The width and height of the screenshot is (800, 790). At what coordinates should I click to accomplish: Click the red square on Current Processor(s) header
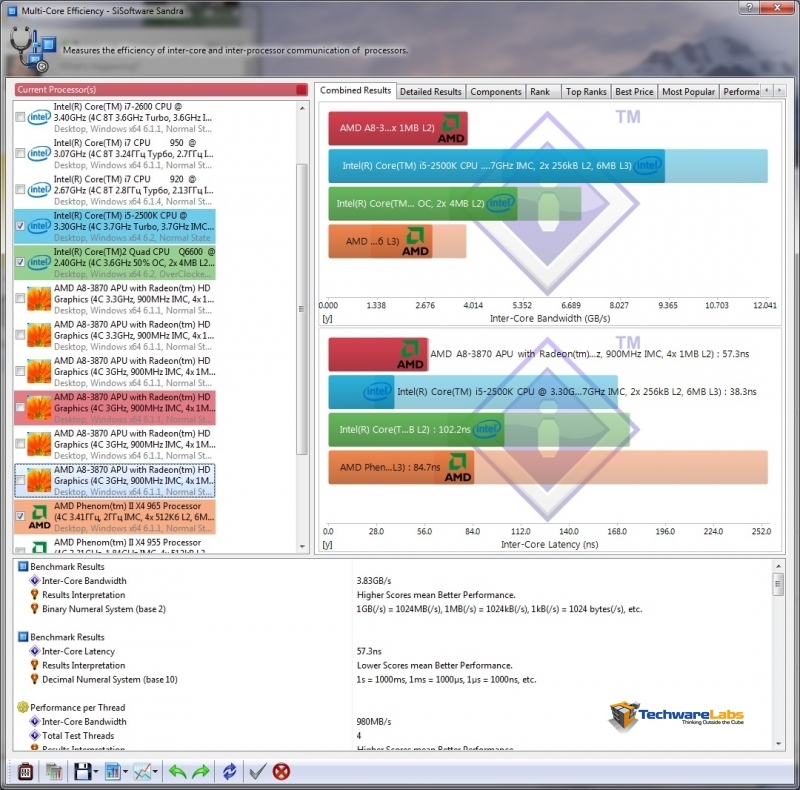pos(302,90)
